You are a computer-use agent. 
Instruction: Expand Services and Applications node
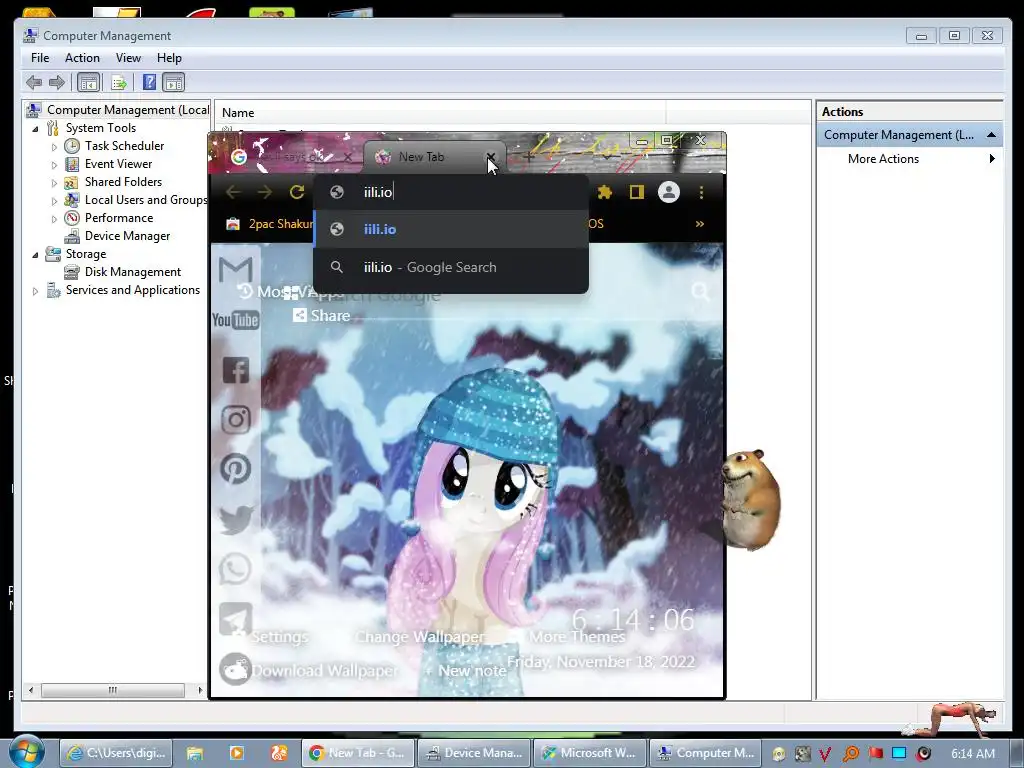[x=35, y=291]
